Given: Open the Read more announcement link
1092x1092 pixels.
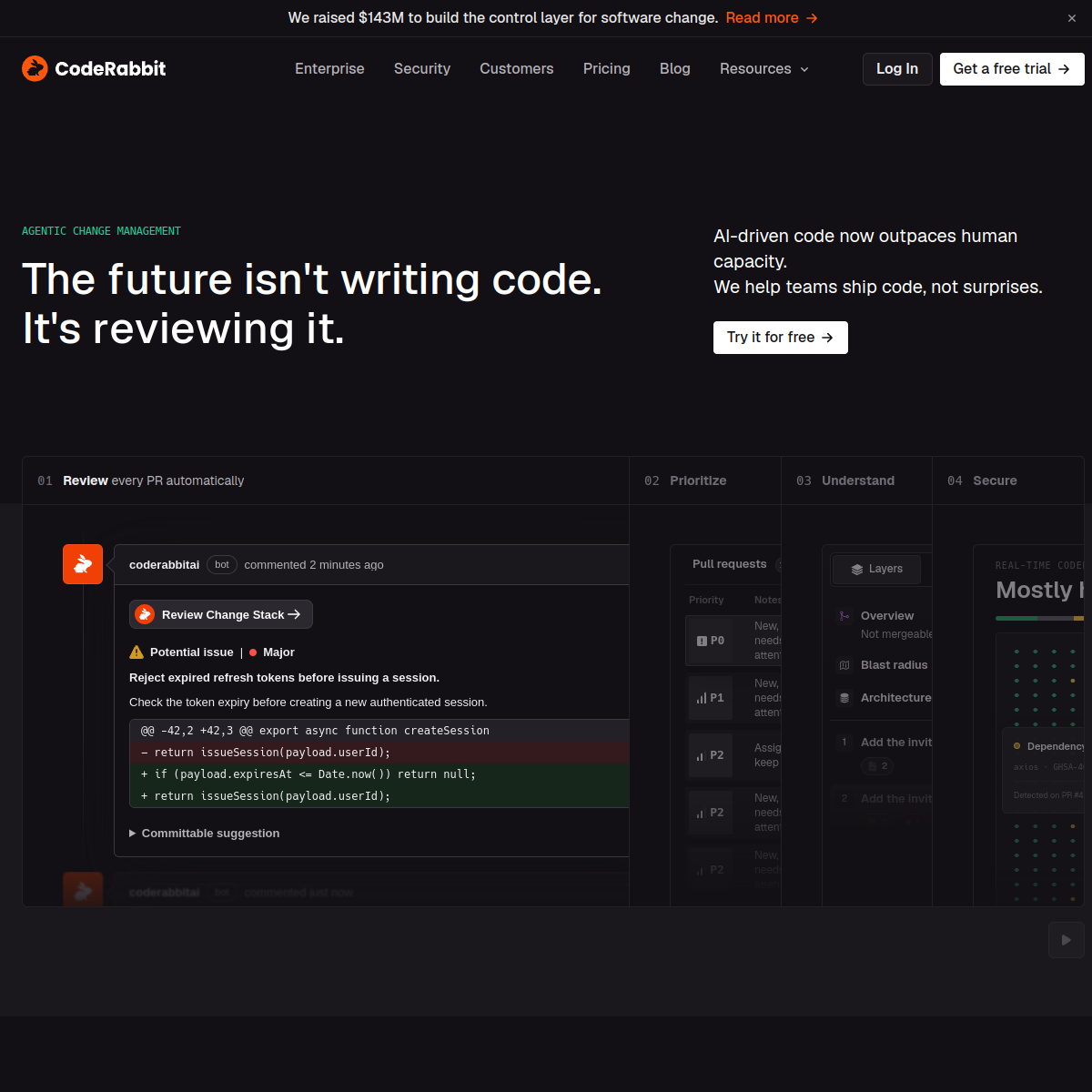Looking at the screenshot, I should [772, 18].
